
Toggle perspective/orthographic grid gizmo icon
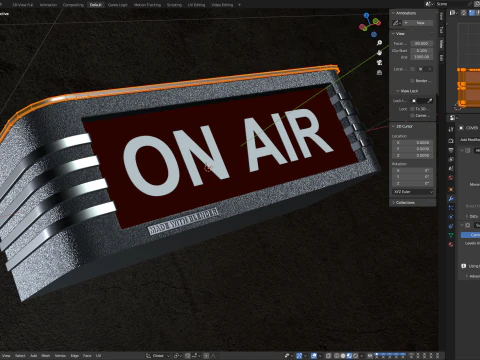pos(379,72)
